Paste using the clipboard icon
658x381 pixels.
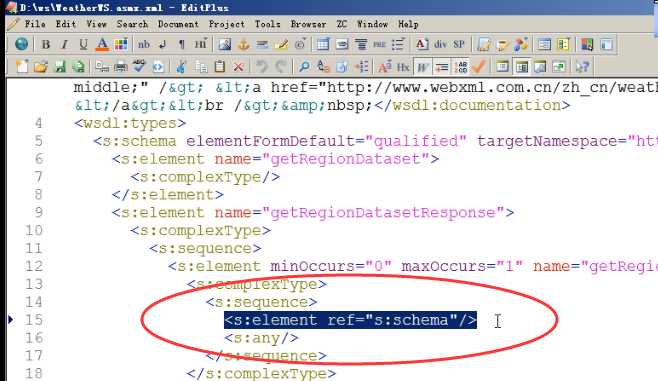coord(219,66)
